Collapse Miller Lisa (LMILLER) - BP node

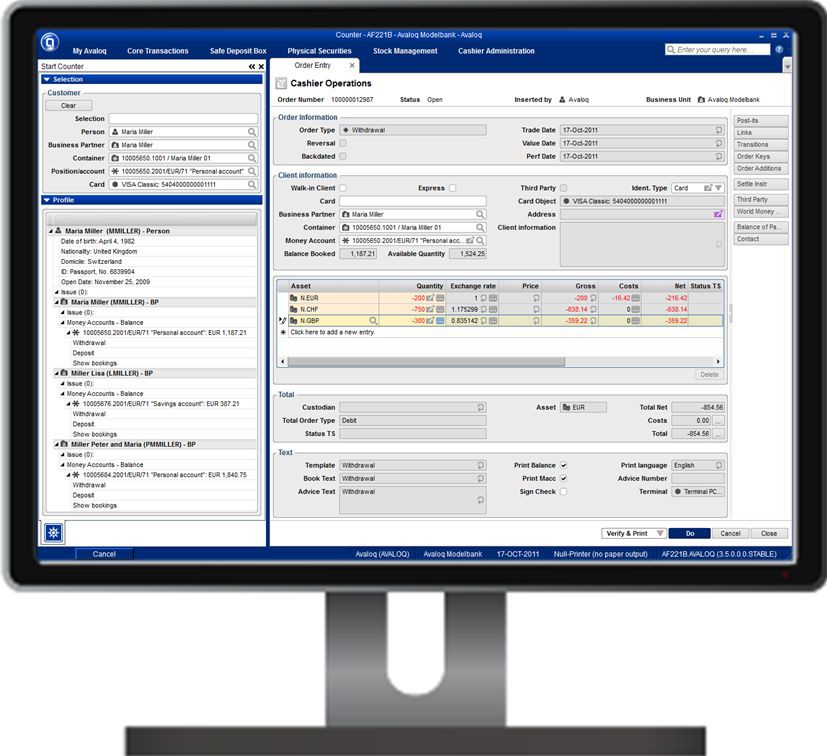[x=56, y=374]
